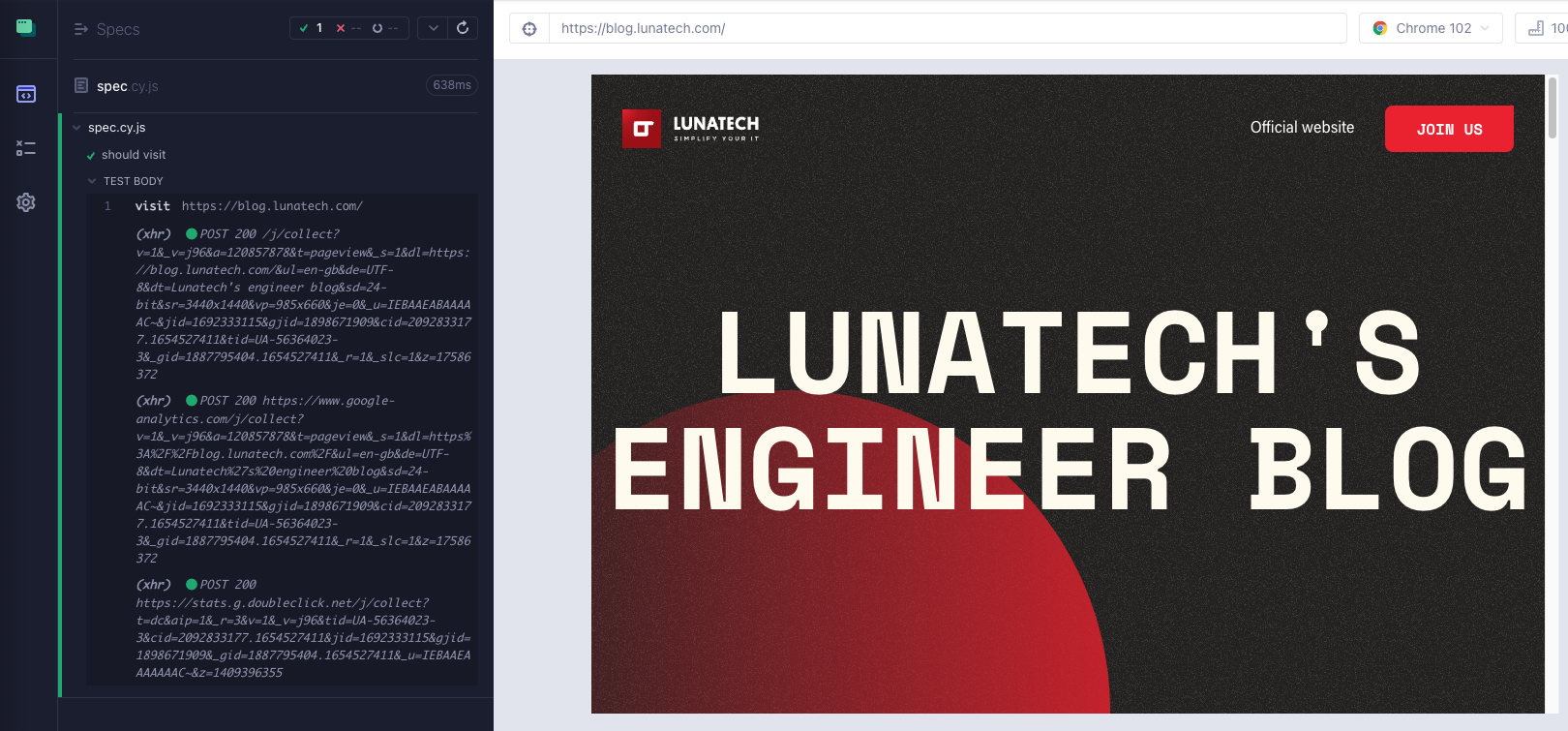
Task: Open the Official website link
Action: [x=1302, y=127]
